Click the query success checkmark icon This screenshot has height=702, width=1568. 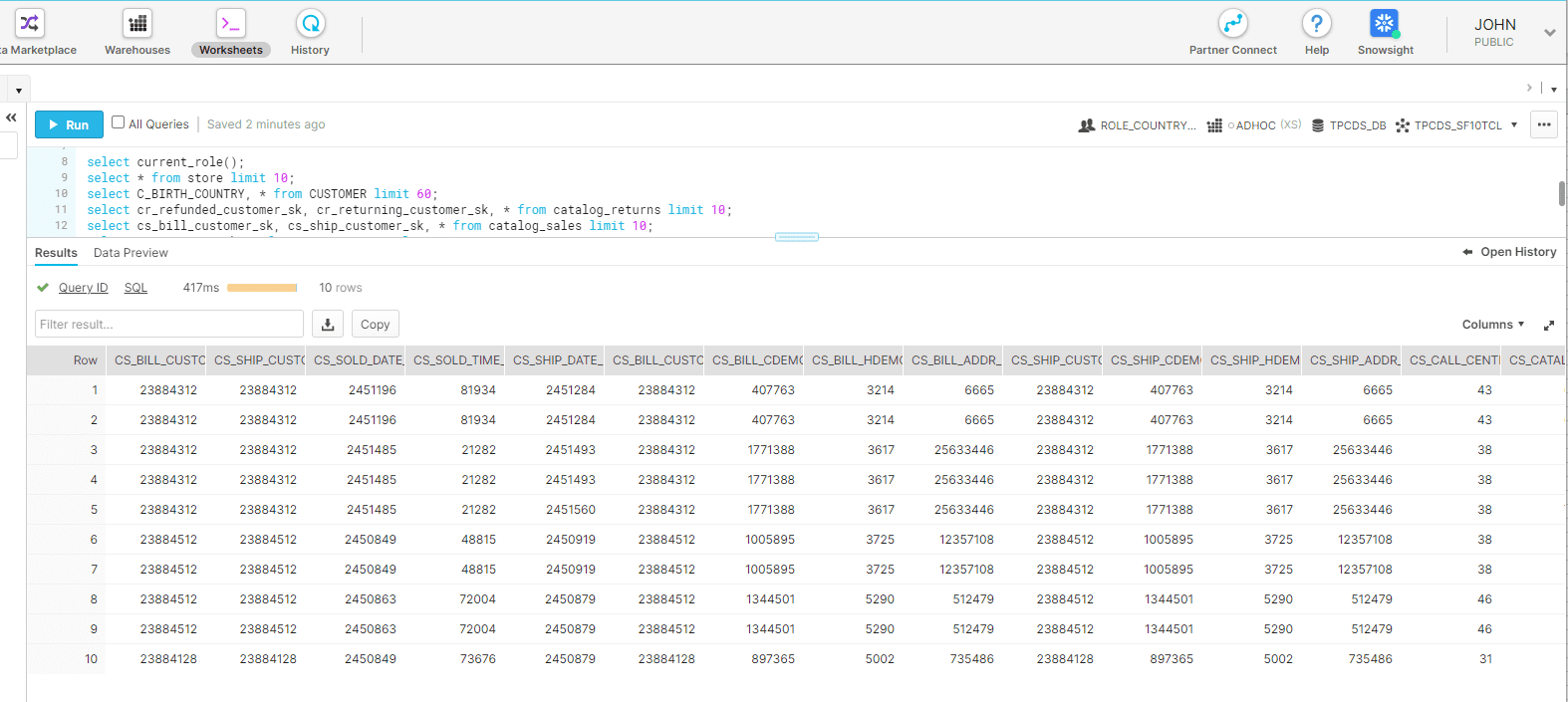(x=43, y=288)
